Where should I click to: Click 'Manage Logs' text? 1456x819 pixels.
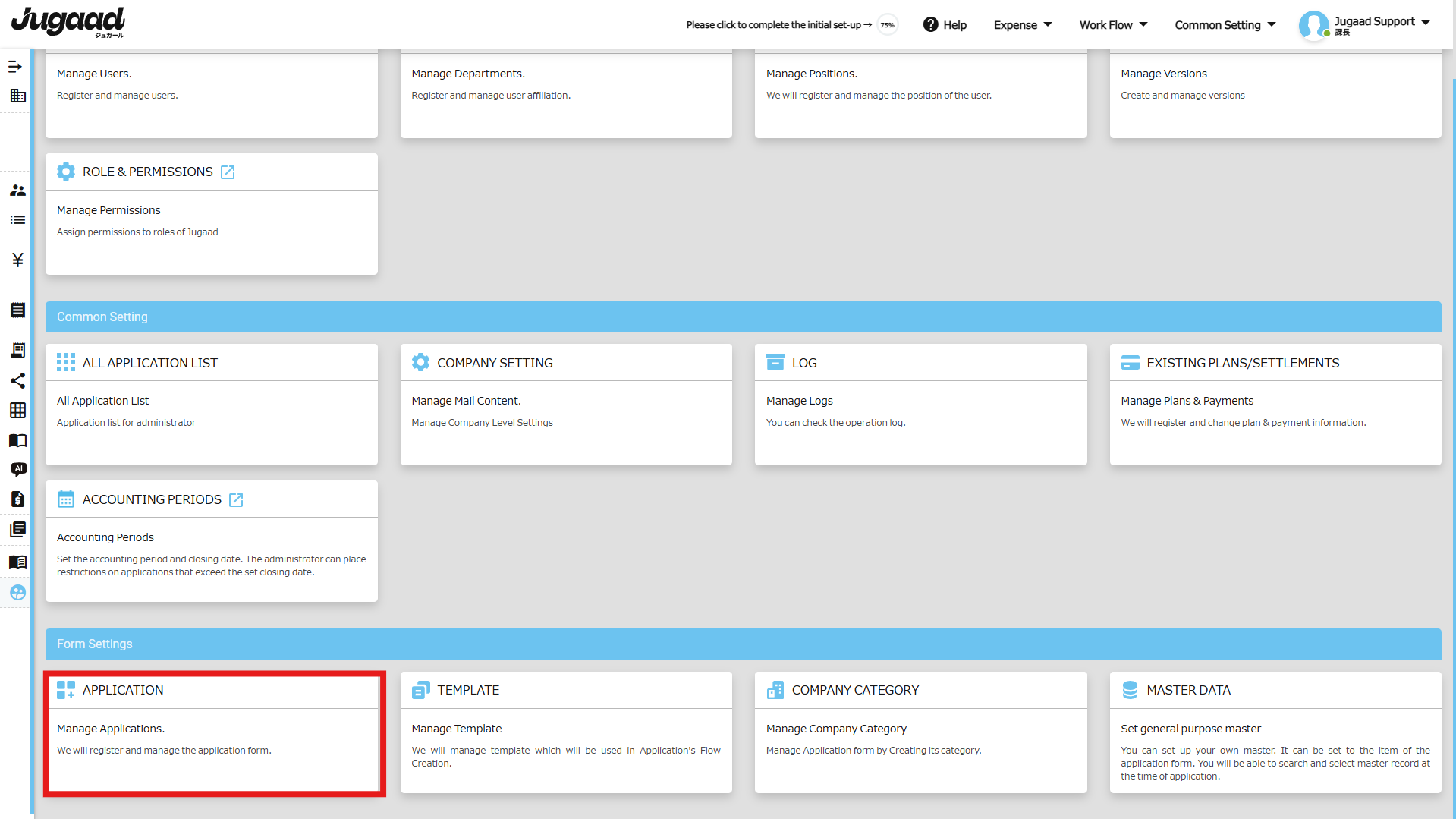pos(799,401)
